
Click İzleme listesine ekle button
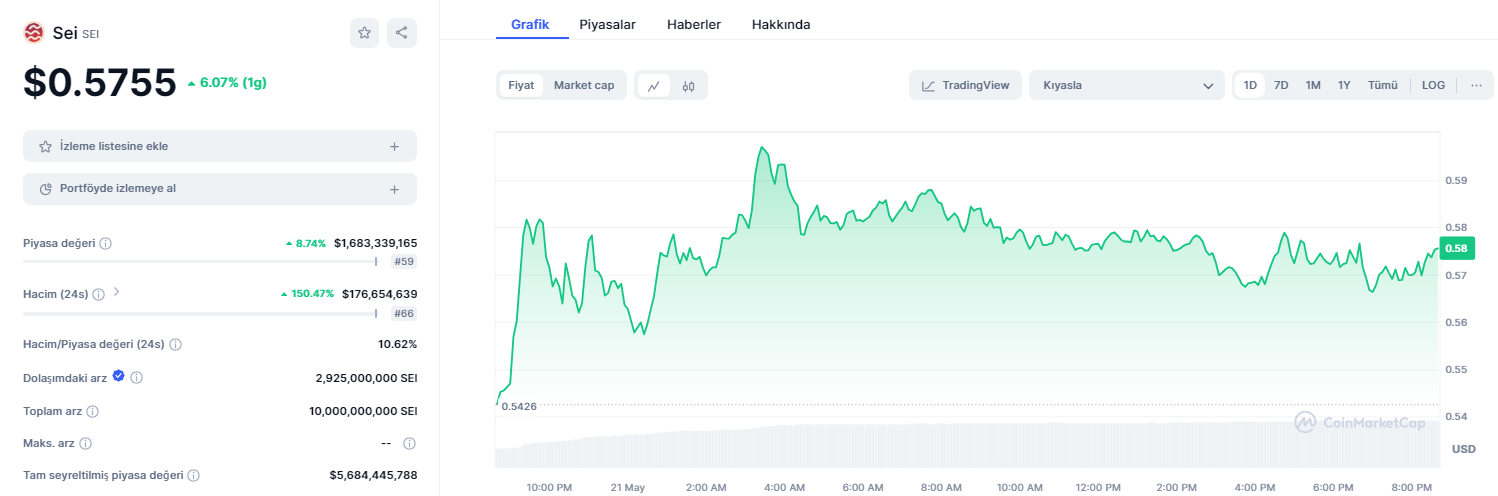tap(219, 146)
